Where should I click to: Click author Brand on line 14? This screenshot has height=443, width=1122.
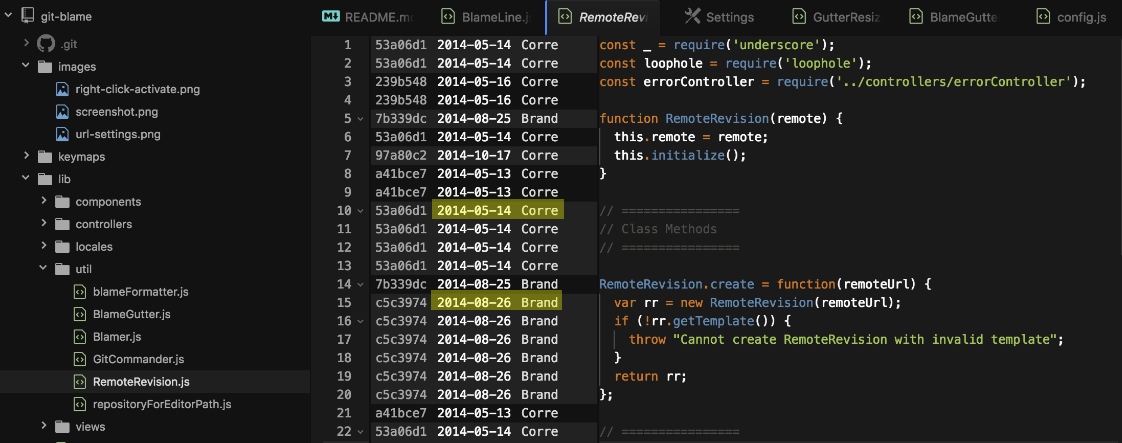(540, 284)
